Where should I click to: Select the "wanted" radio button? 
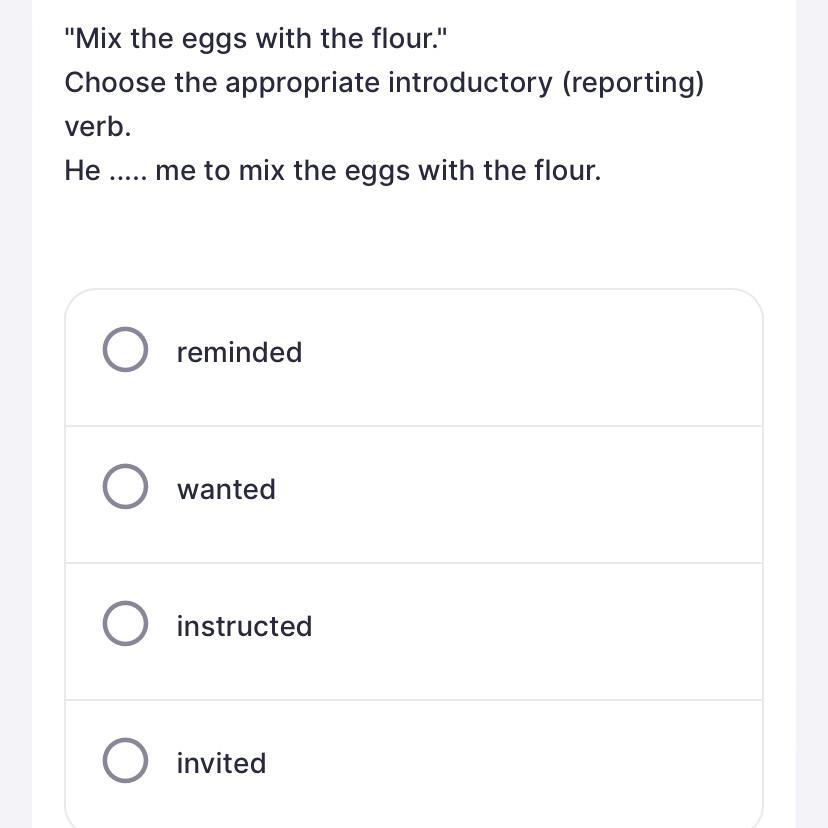pos(126,488)
